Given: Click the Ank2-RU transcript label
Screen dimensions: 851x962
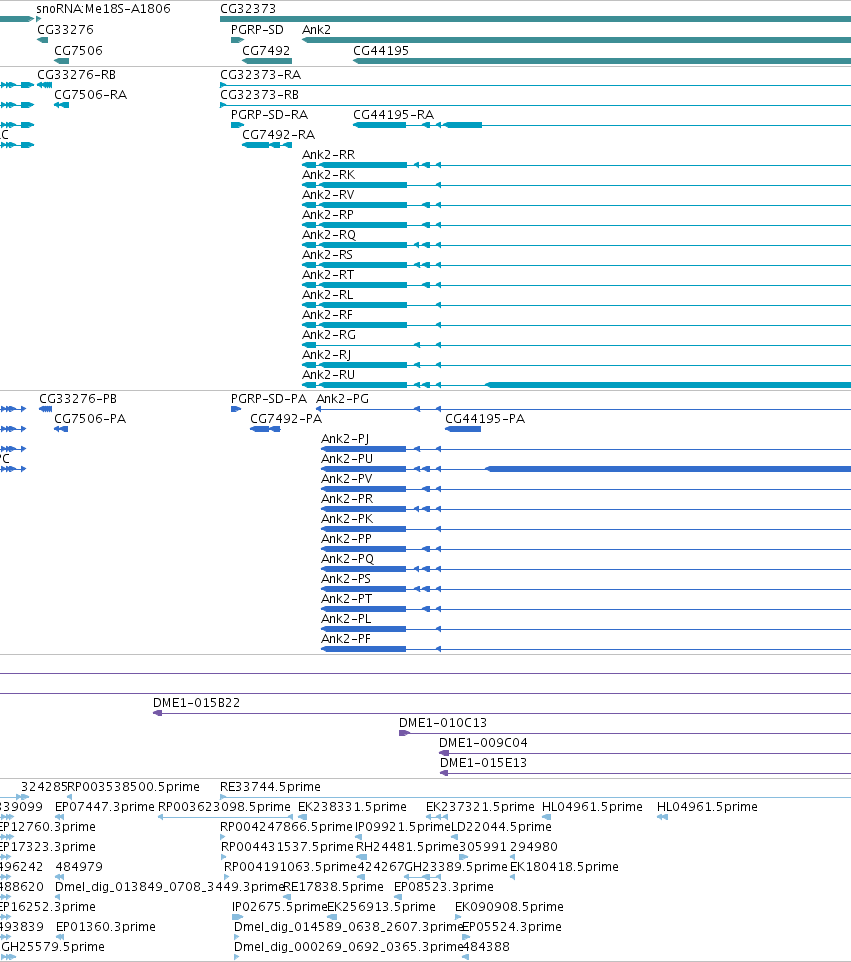Looking at the screenshot, I should (328, 375).
